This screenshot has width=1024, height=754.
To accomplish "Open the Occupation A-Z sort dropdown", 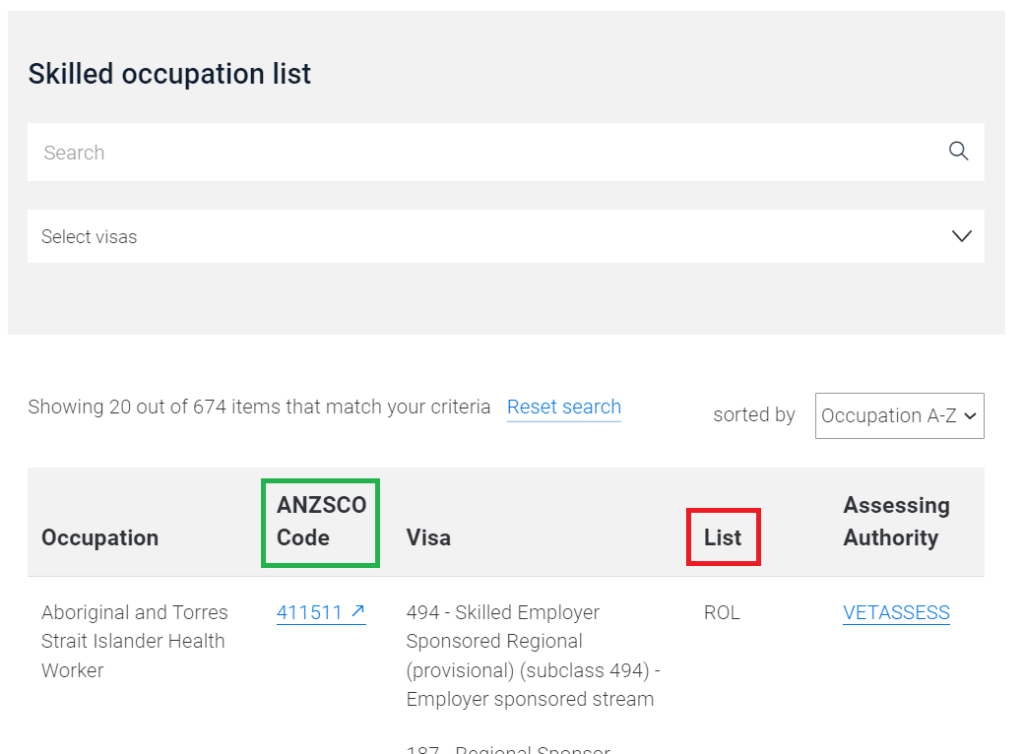I will point(899,415).
